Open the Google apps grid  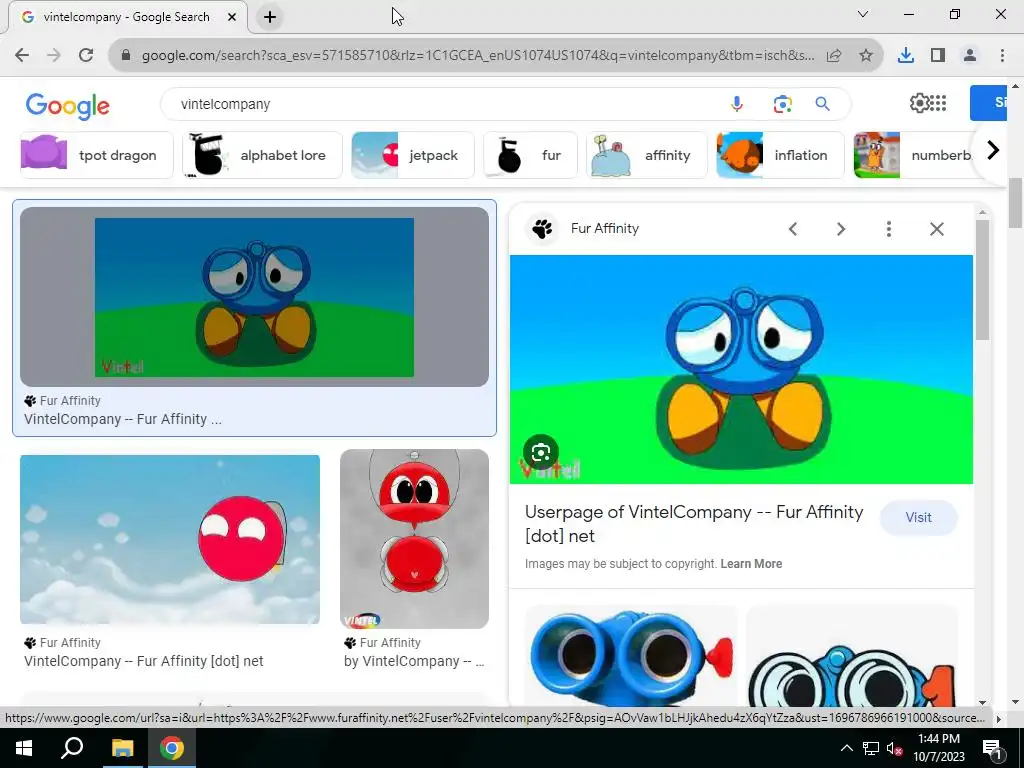tap(938, 103)
